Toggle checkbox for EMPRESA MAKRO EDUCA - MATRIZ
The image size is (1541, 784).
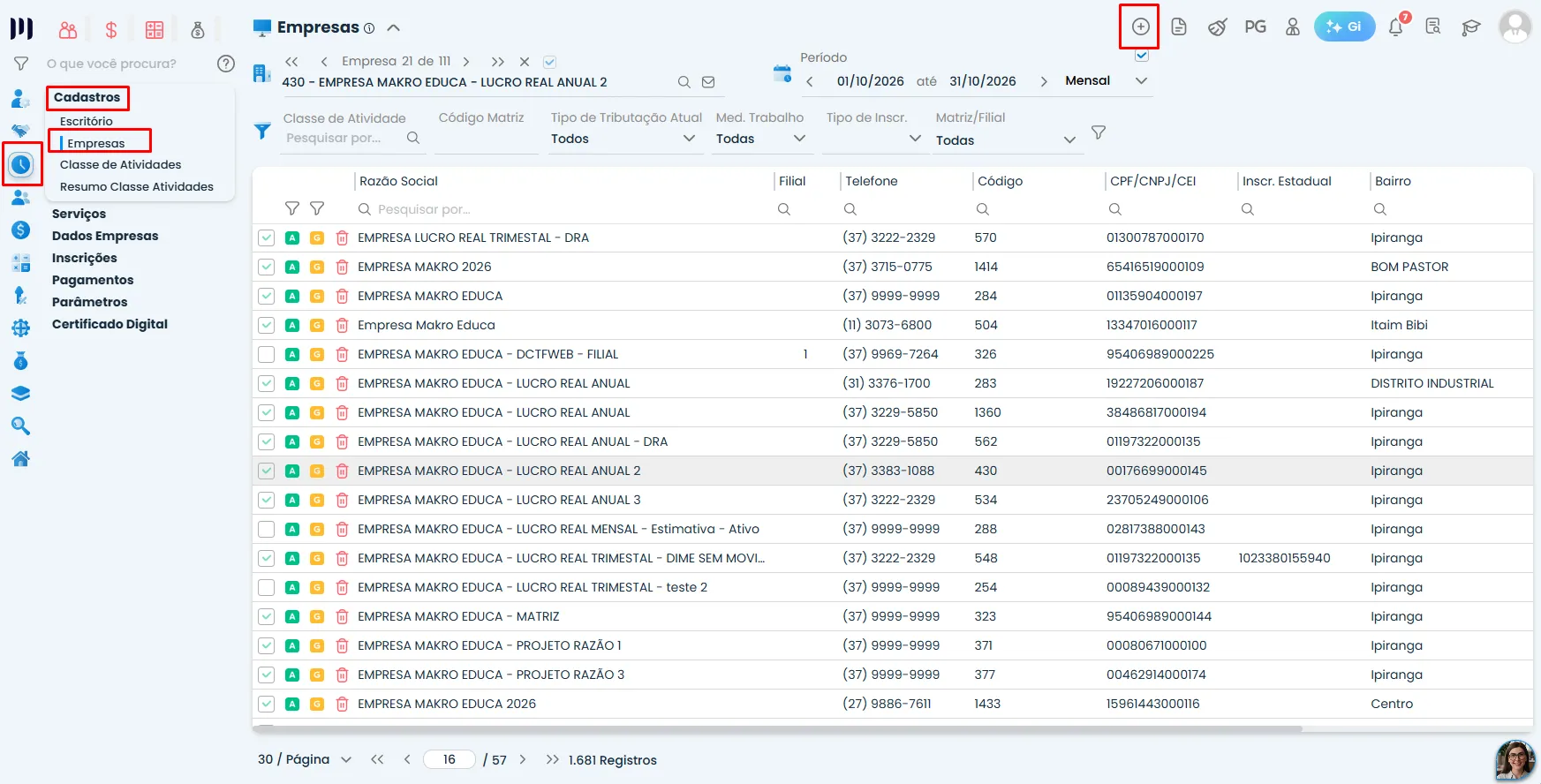266,616
